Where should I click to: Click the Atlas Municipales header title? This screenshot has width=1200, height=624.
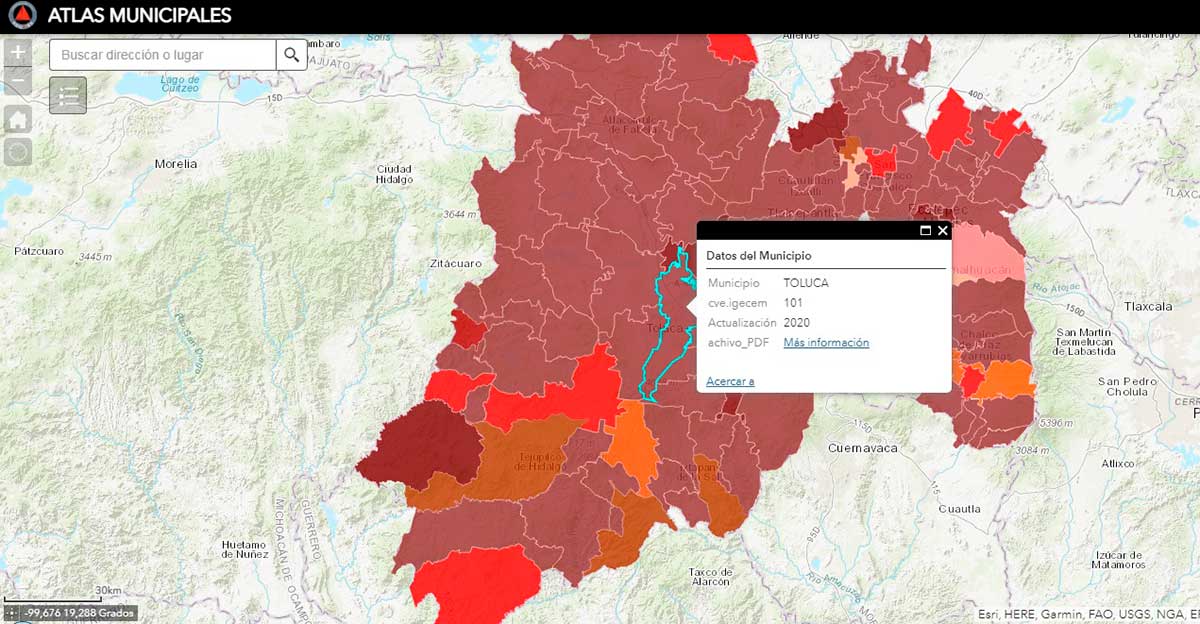[139, 16]
